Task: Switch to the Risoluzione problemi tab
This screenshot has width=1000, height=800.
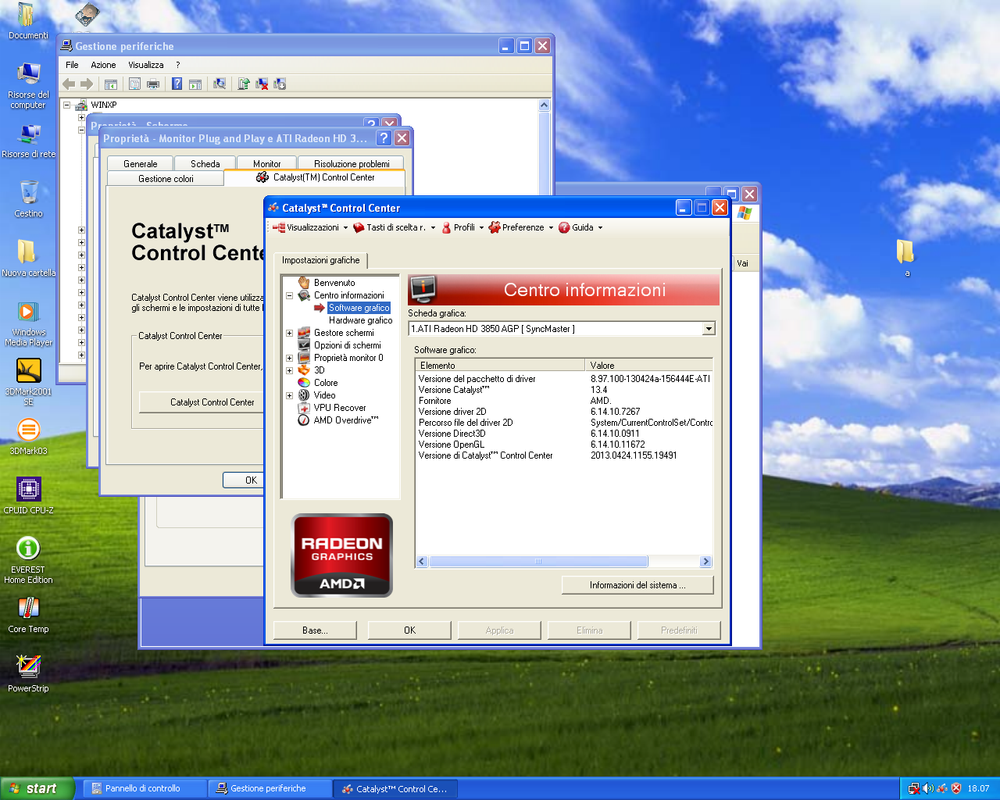Action: (351, 163)
